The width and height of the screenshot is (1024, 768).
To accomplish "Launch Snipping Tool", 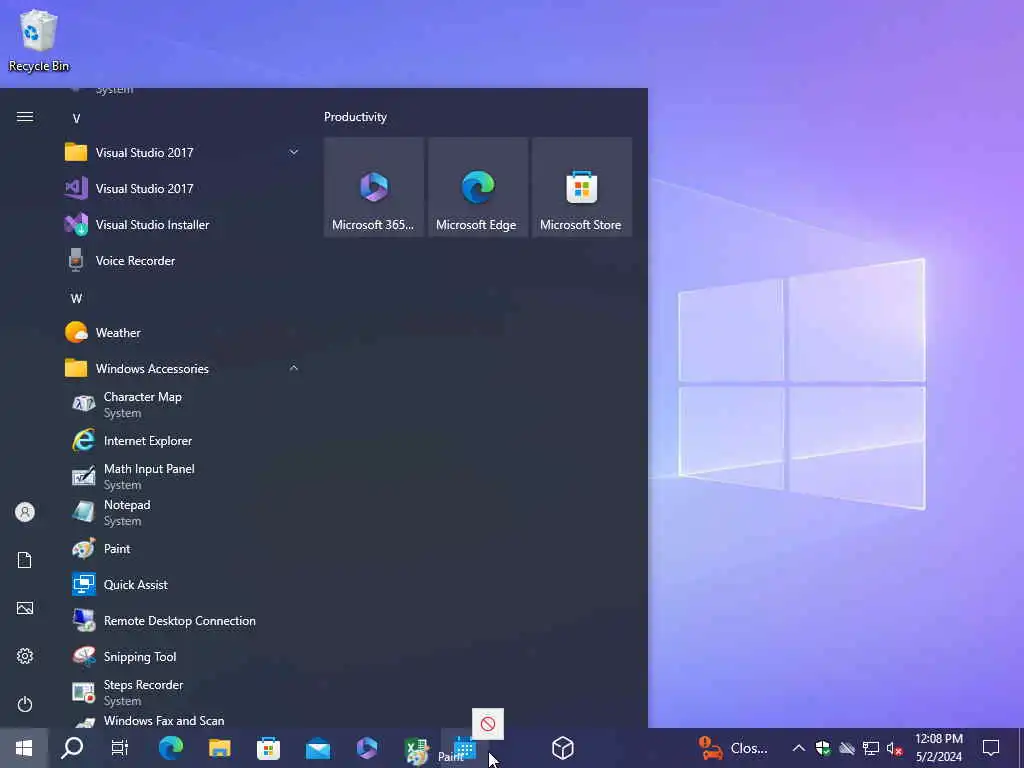I will pyautogui.click(x=182, y=656).
